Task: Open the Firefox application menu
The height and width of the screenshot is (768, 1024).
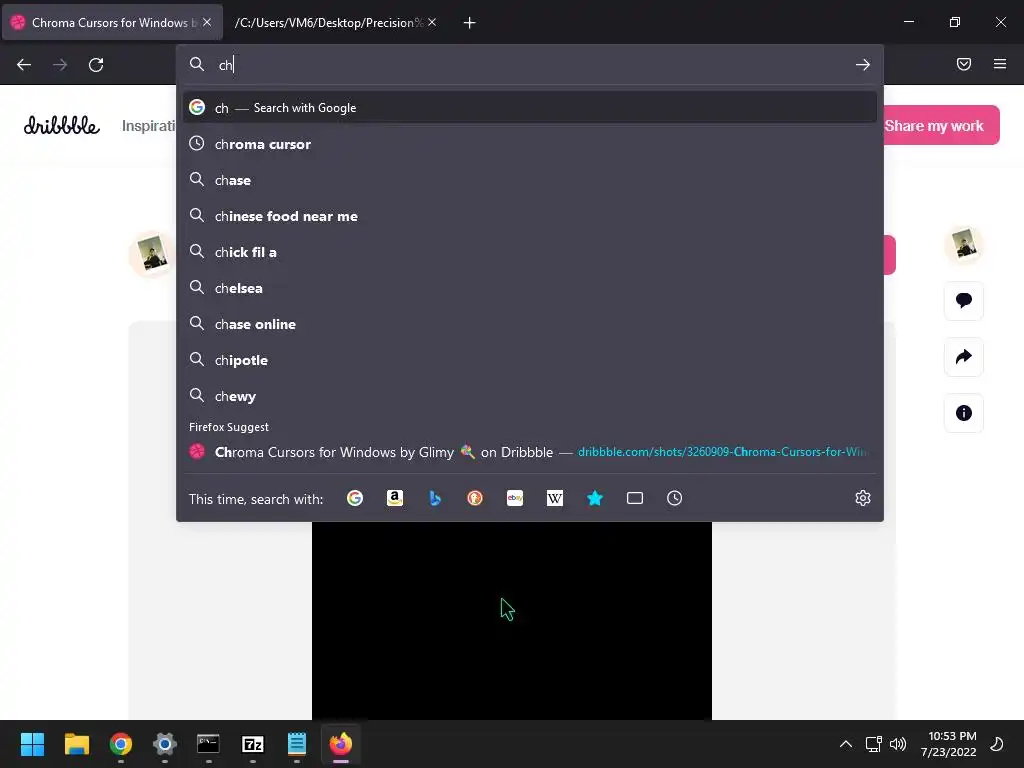Action: click(x=1000, y=64)
